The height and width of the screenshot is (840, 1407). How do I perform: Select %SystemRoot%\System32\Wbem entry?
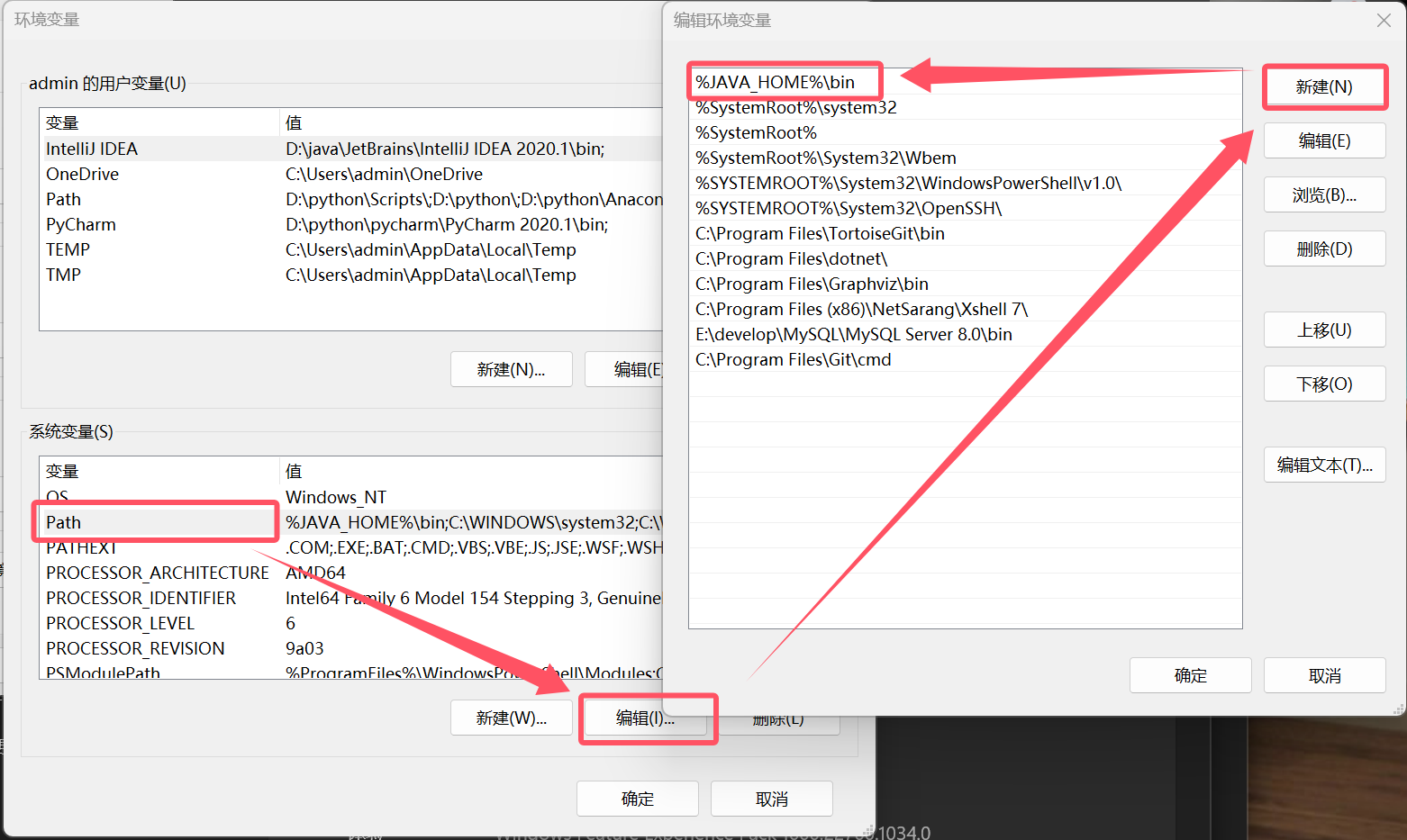[965, 158]
